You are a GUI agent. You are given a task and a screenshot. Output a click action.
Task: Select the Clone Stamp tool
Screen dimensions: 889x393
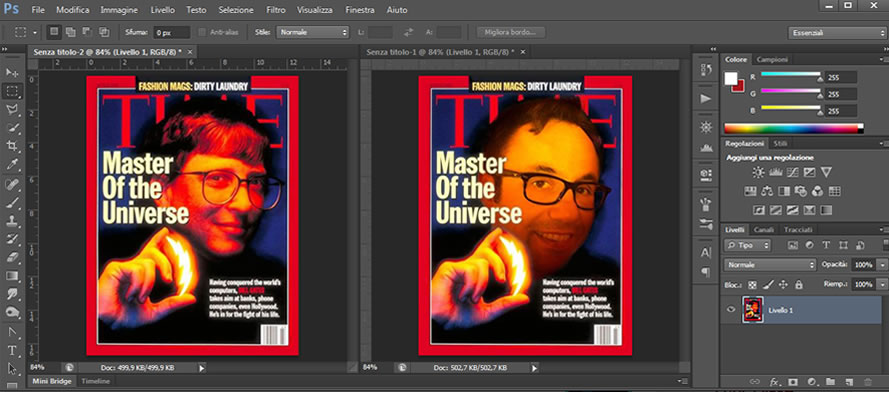(12, 221)
